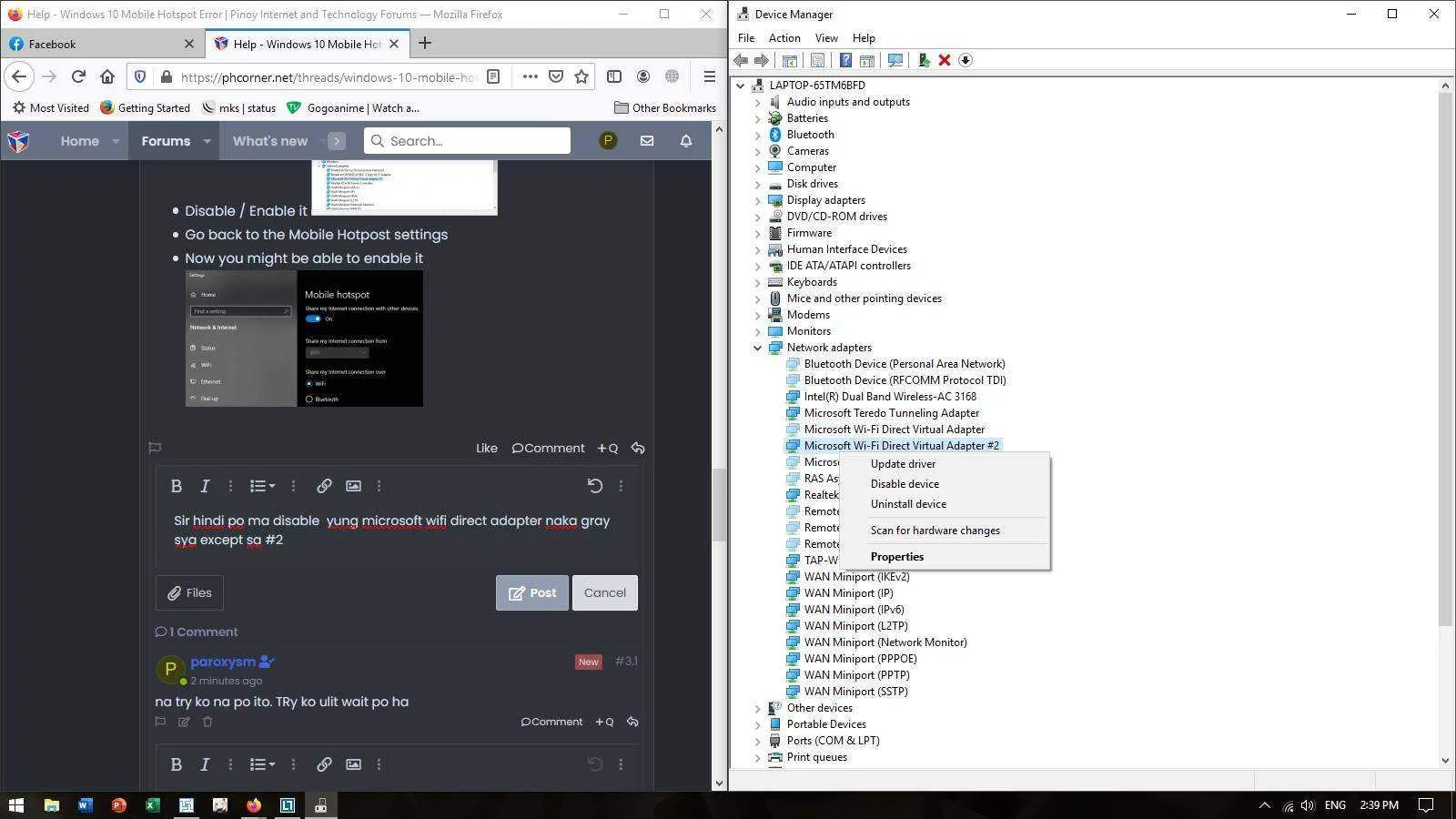Open Other Bookmarks folder in Firefox

pos(665,107)
